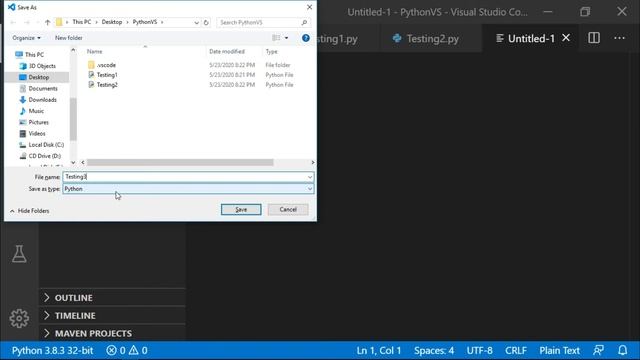640x360 pixels.
Task: Click Python 3.8.3 32-bit interpreter in status bar
Action: pos(52,350)
